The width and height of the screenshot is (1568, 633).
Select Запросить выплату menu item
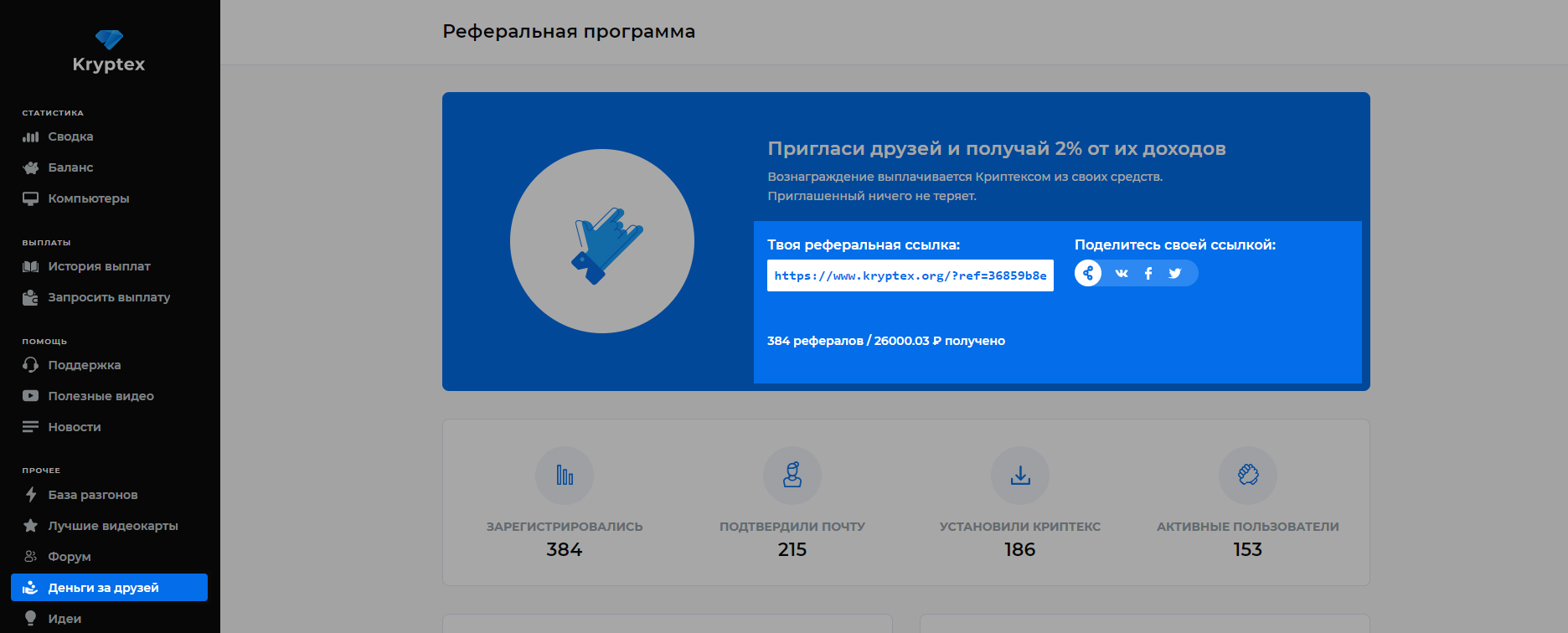[109, 297]
